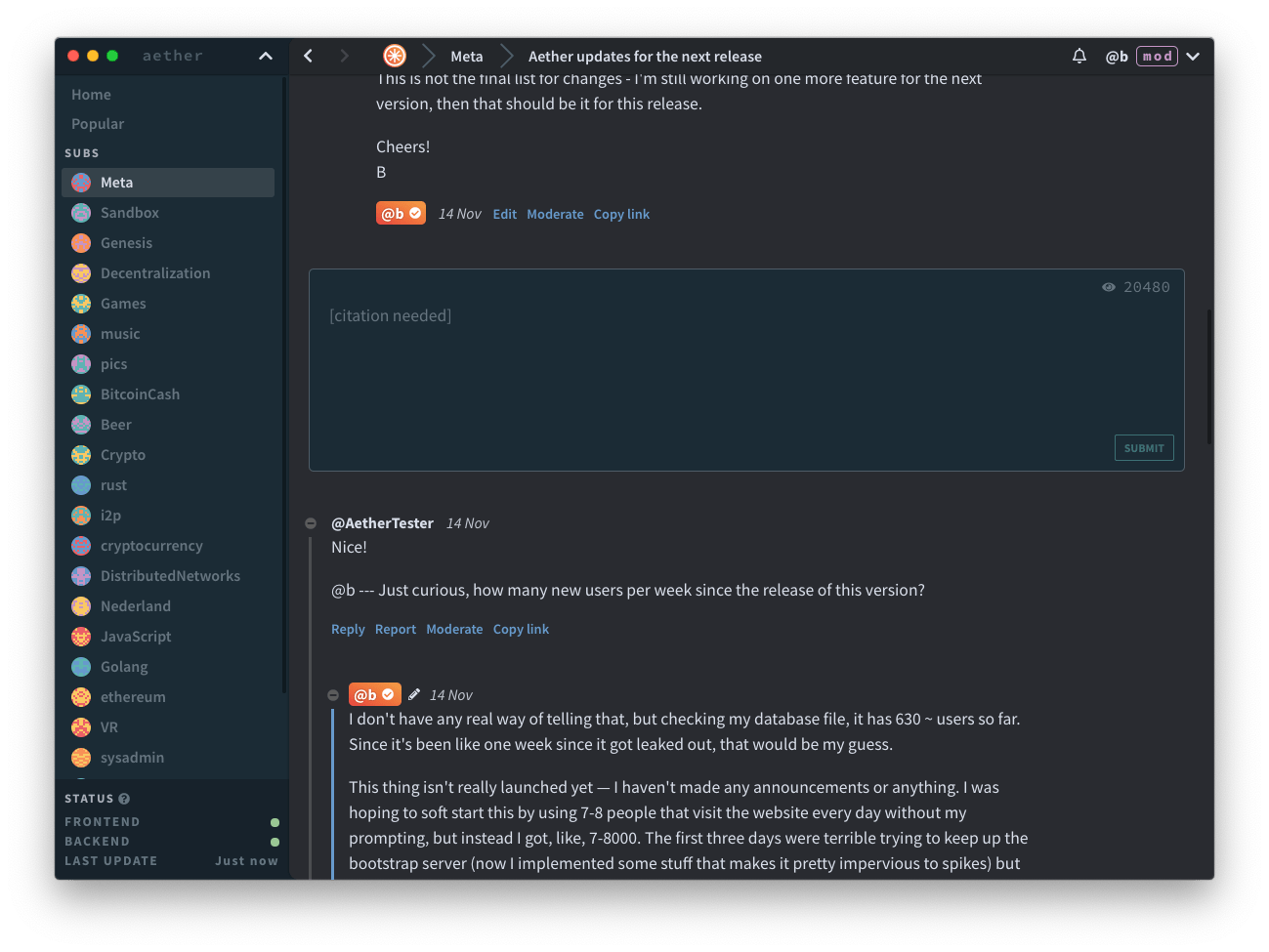Collapse the @AetherTester comment thread
Viewport: 1269px width, 952px height.
[x=311, y=523]
